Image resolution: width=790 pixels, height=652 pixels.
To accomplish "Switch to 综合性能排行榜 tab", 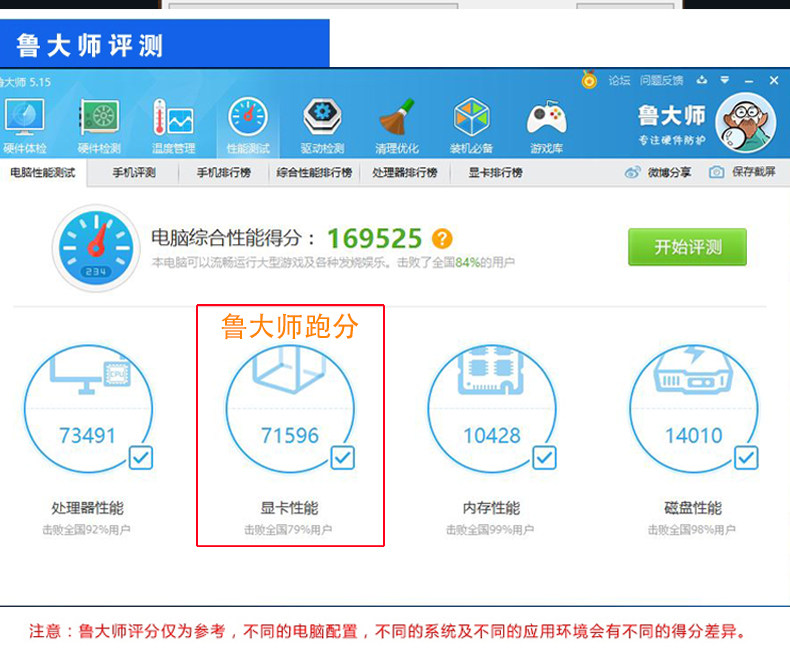I will [314, 173].
